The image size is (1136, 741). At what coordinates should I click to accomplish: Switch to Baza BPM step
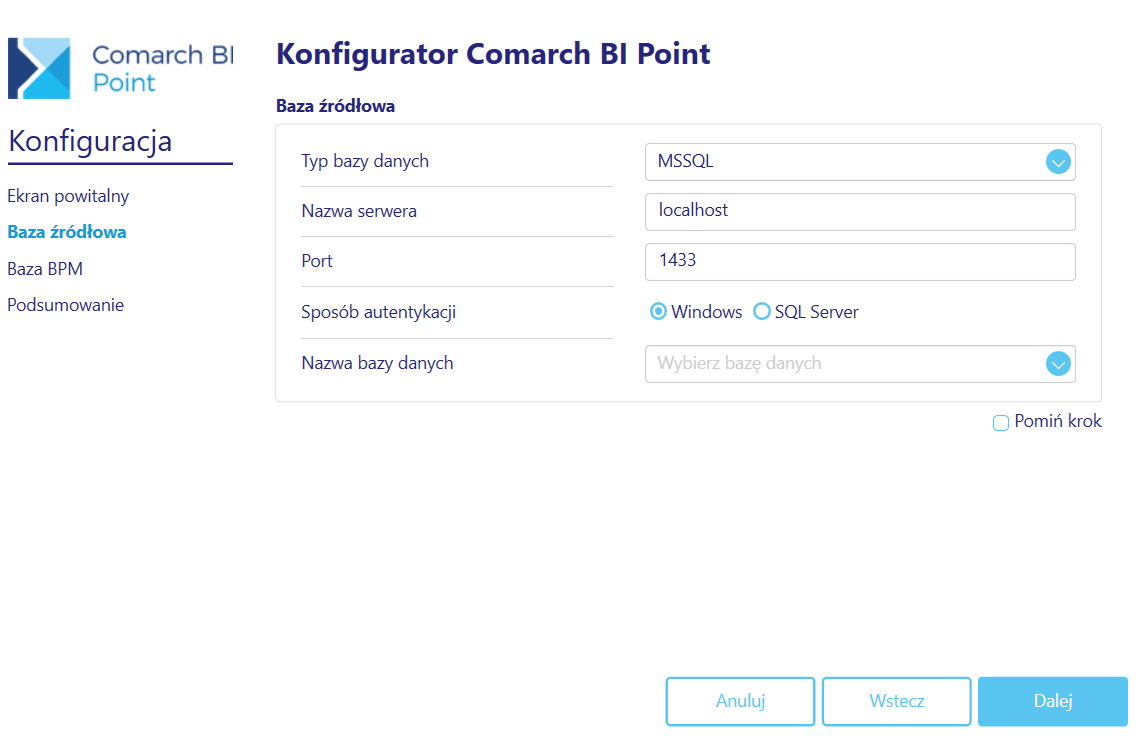tap(45, 269)
